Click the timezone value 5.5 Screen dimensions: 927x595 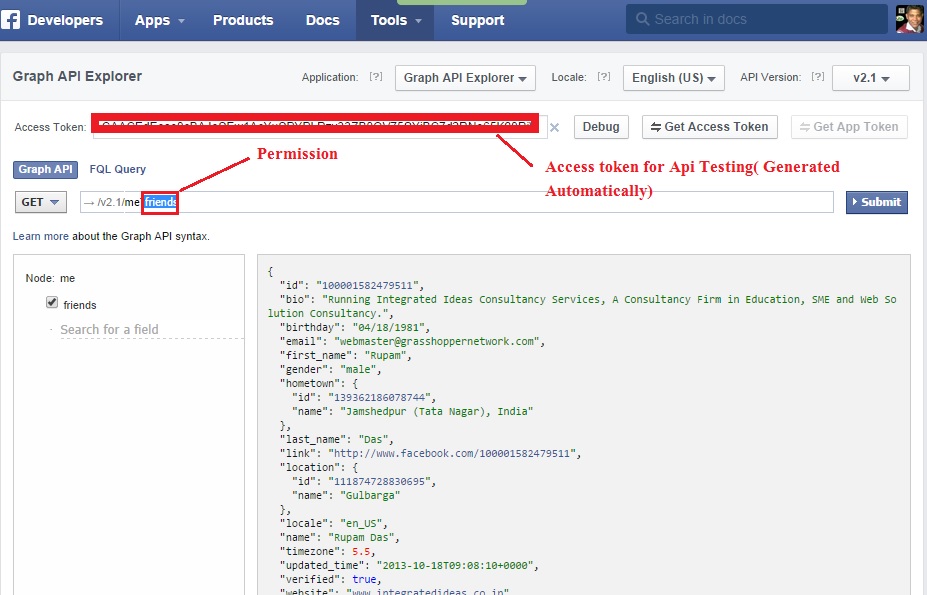(361, 552)
